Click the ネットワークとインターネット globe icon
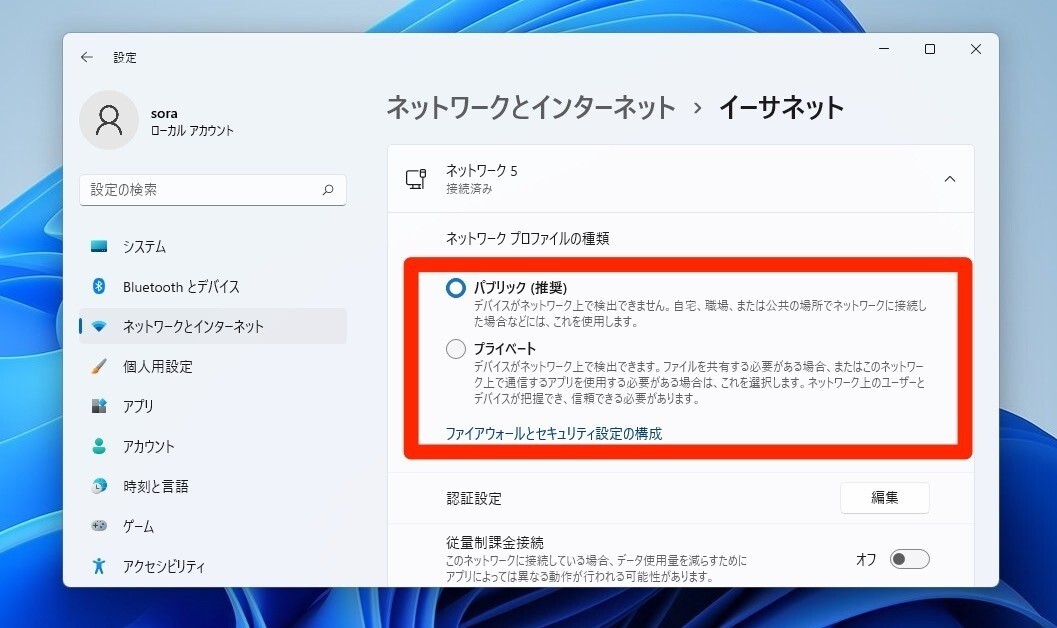Screen dimensions: 1057x628 (99, 326)
